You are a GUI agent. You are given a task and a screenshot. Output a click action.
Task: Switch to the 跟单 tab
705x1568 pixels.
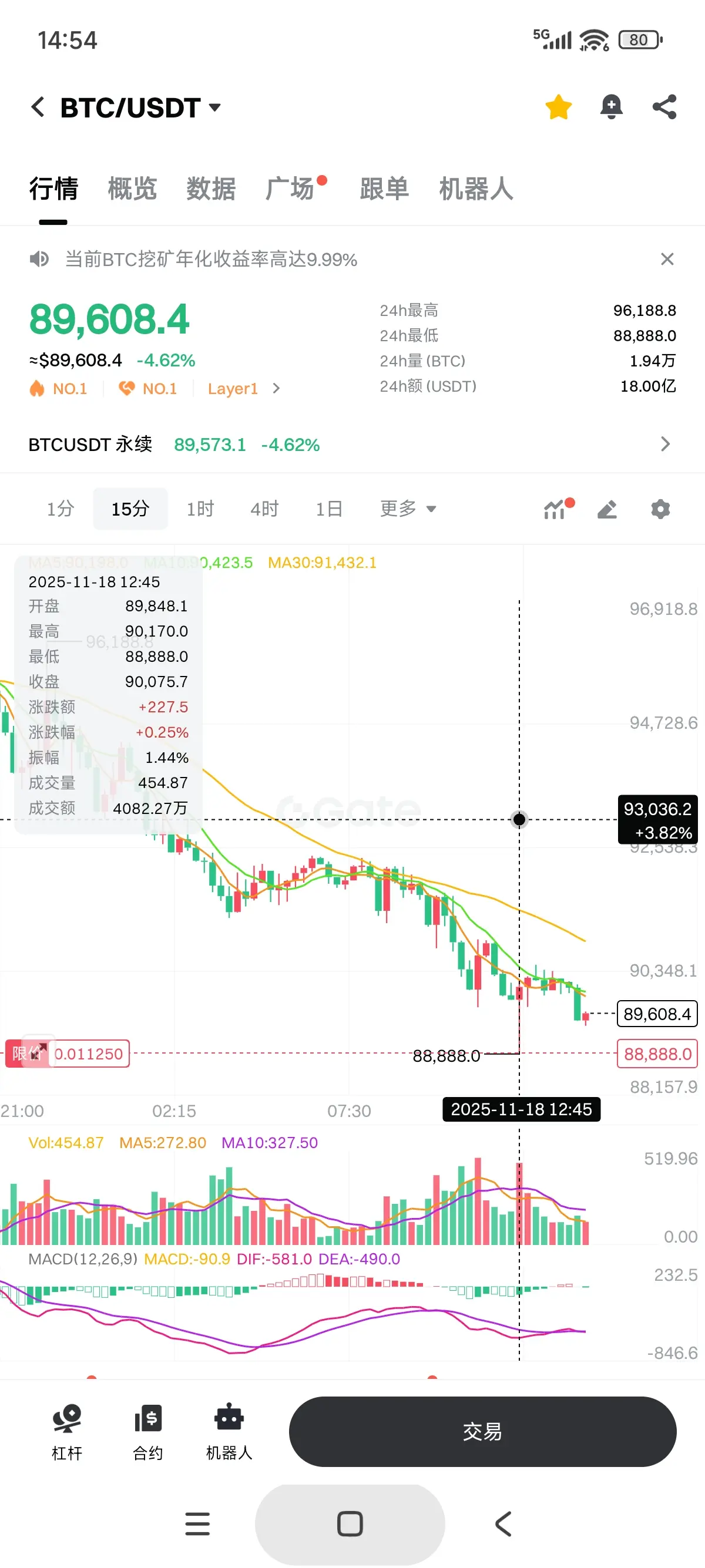(384, 189)
